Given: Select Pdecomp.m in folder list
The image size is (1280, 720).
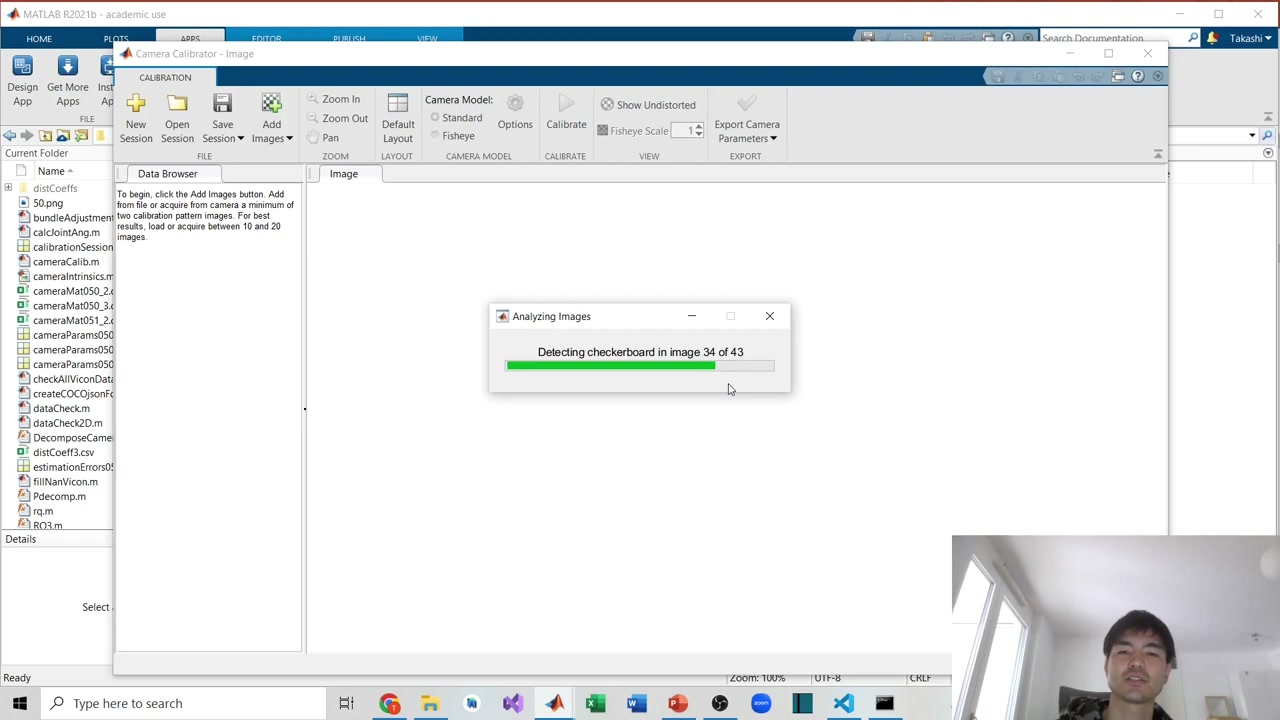Looking at the screenshot, I should point(59,496).
